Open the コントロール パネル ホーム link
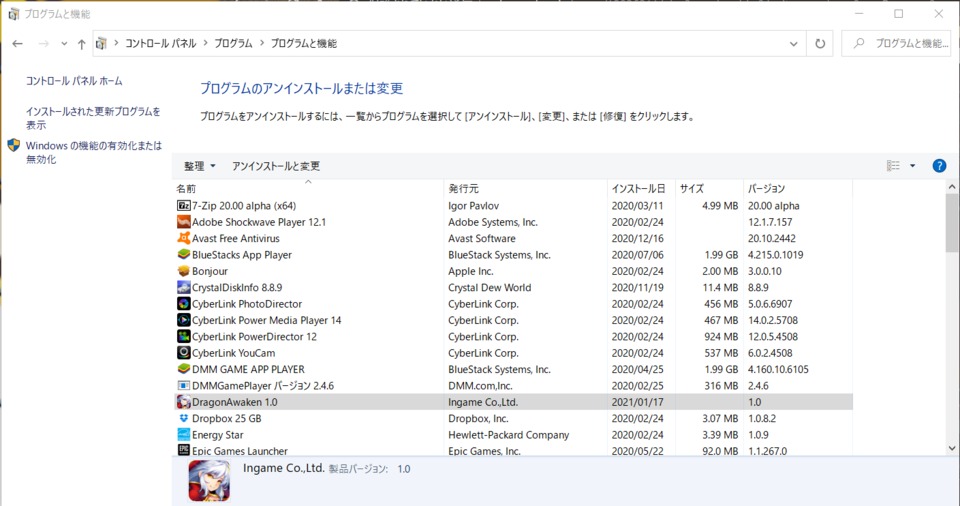 (x=74, y=81)
